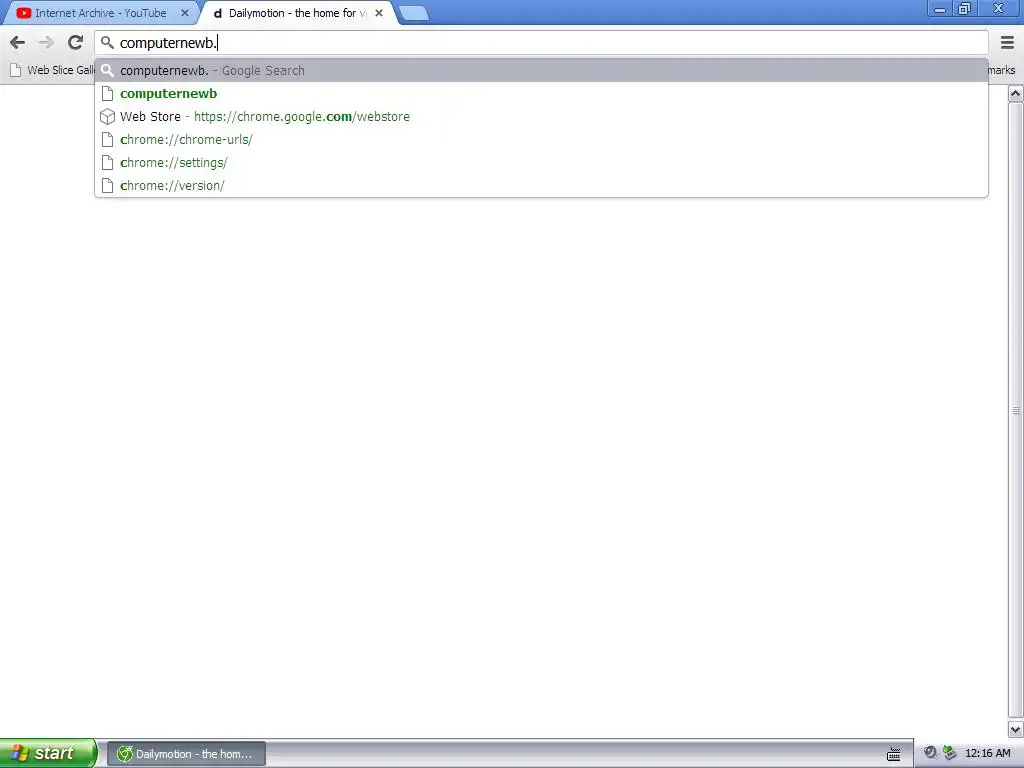Viewport: 1024px width, 768px height.
Task: Click the page icon beside chrome://version/
Action: (x=108, y=185)
